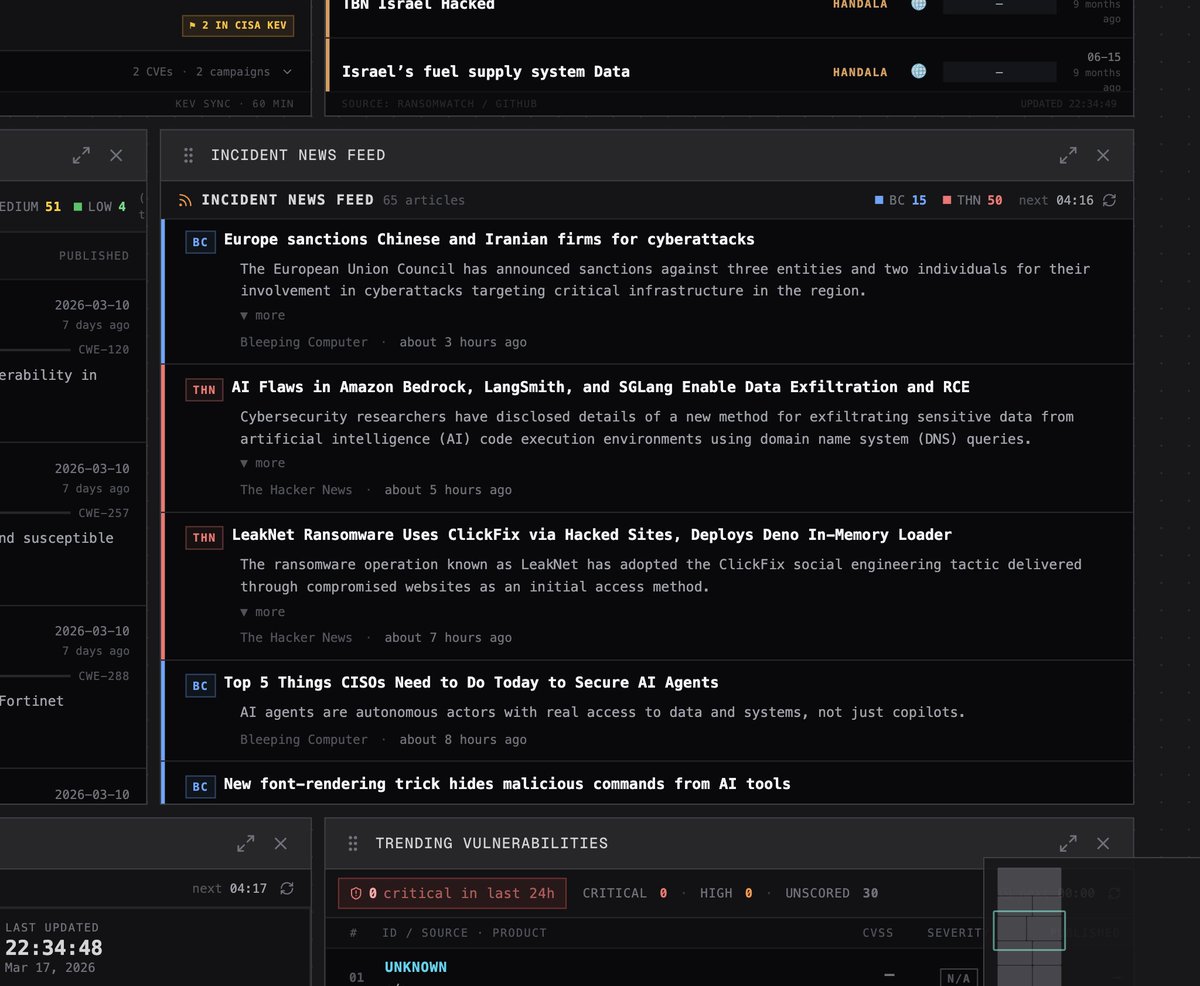Close the left vulnerabilities panel beside the news feed

(116, 155)
